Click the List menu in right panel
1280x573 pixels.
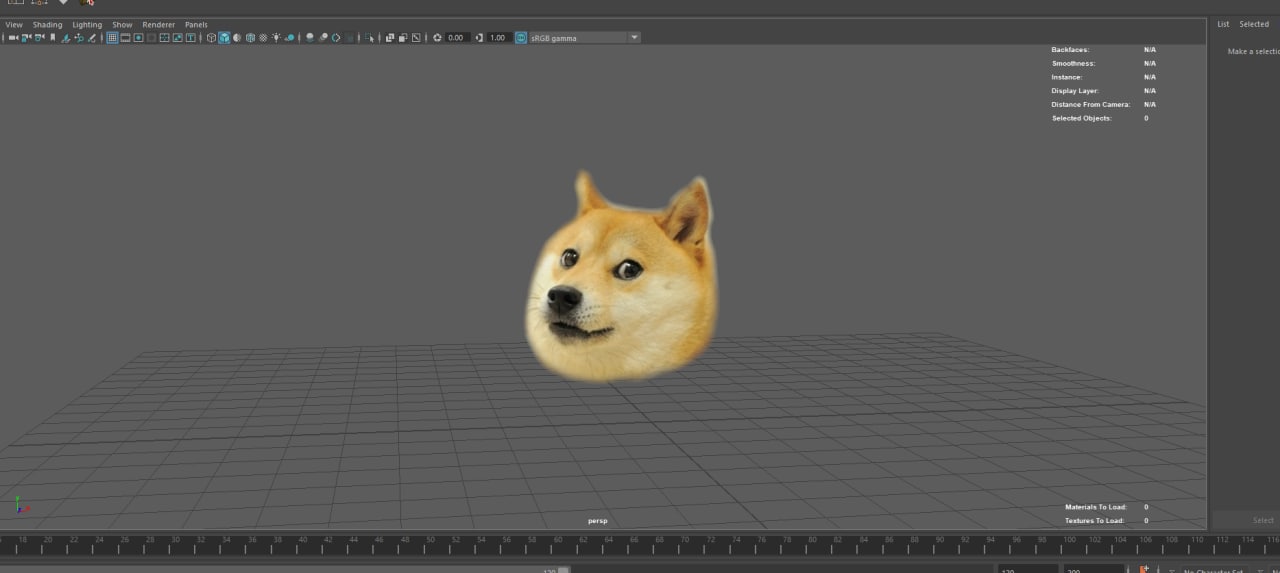pyautogui.click(x=1223, y=24)
